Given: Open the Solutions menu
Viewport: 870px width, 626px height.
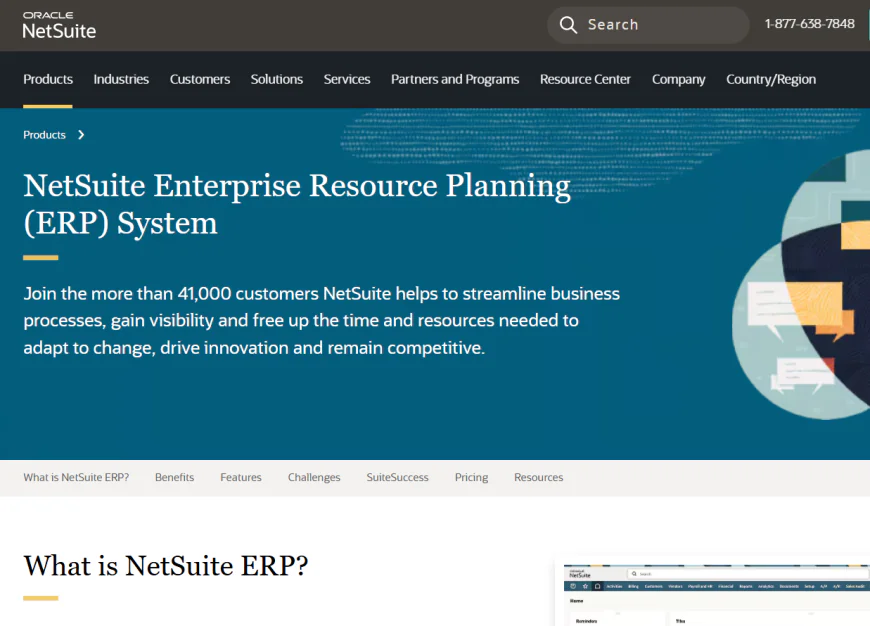Looking at the screenshot, I should [x=276, y=79].
